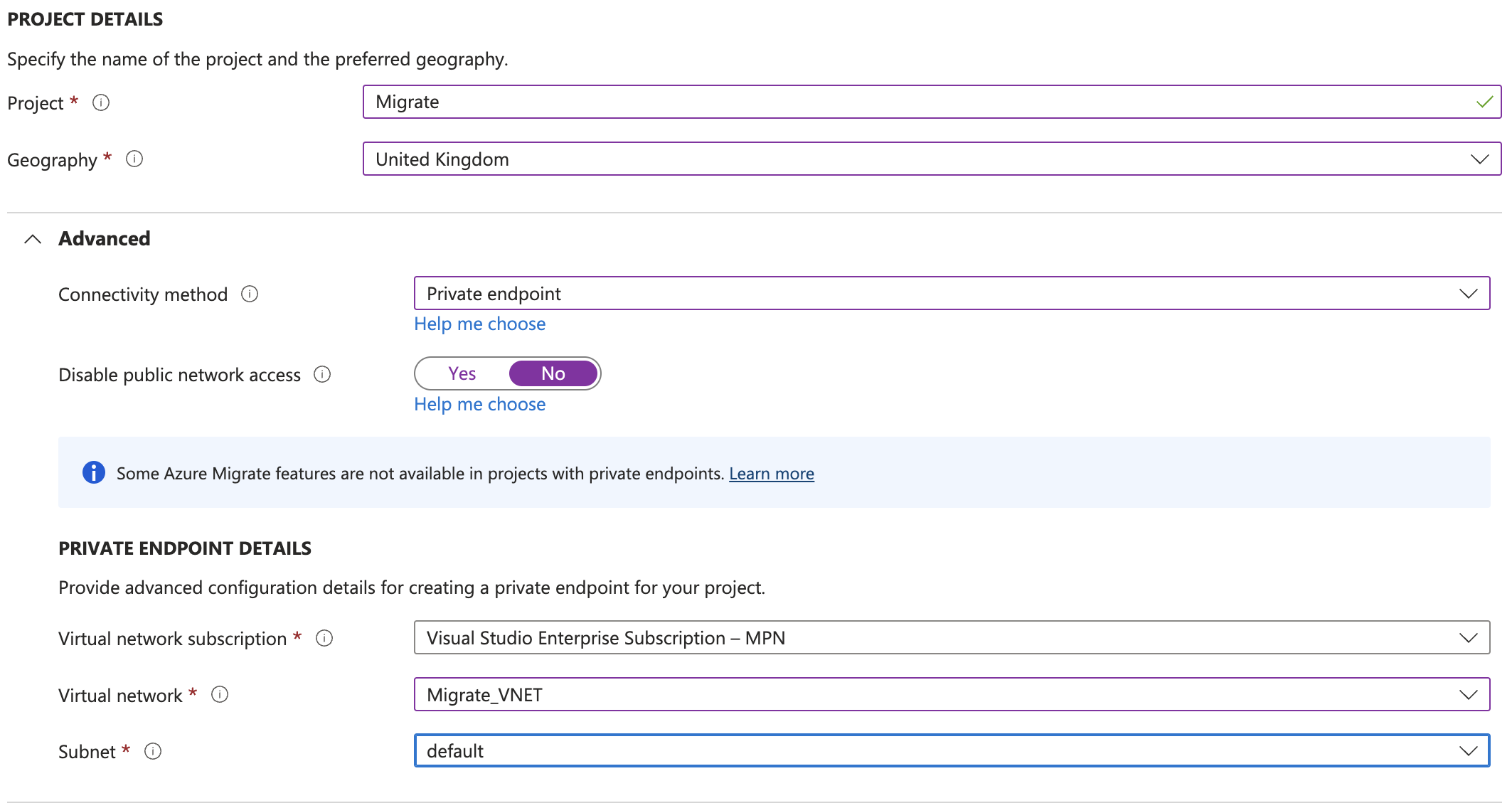This screenshot has width=1512, height=808.
Task: Open the Connectivity method dropdown
Action: click(952, 293)
